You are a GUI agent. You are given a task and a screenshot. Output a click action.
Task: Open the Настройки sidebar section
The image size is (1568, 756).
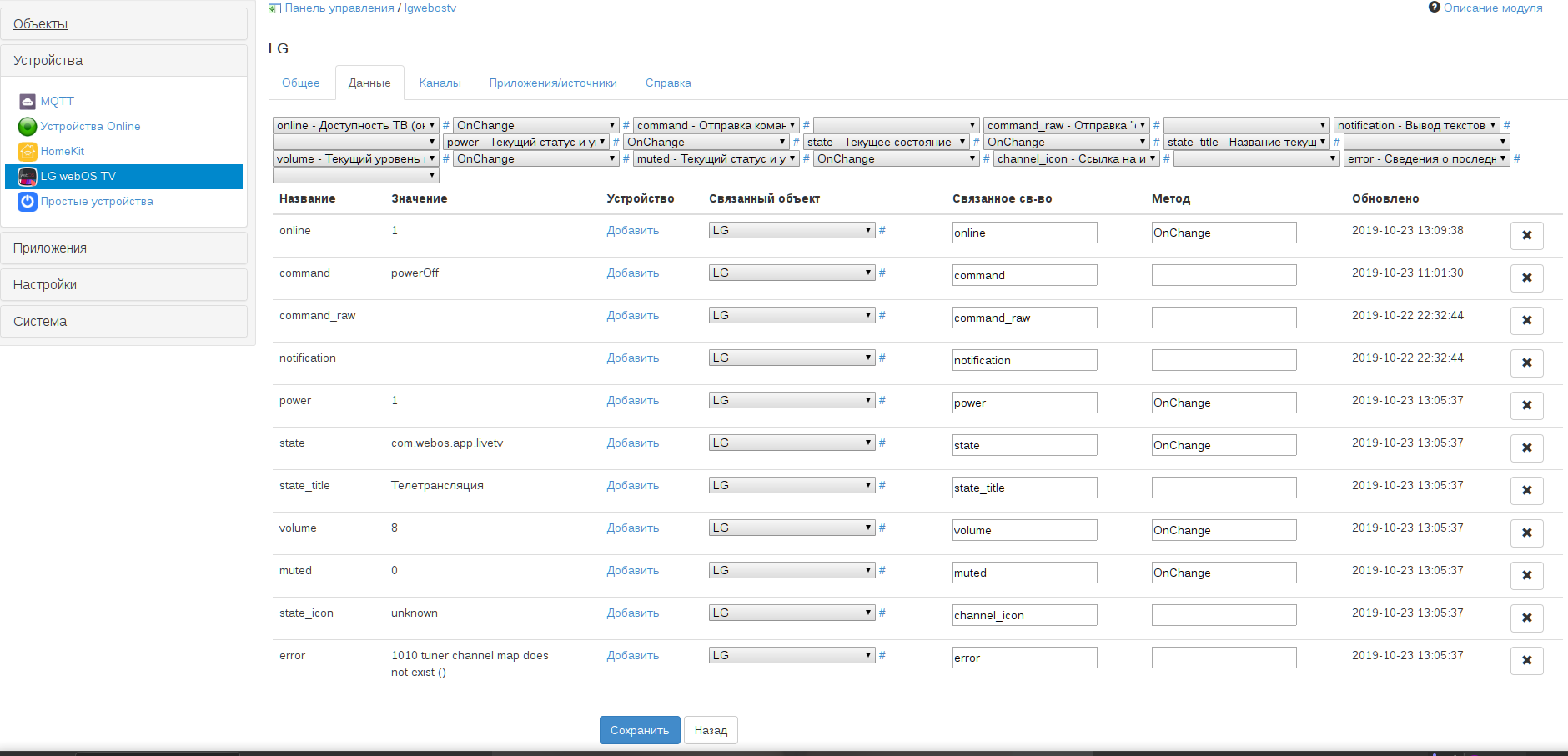124,285
